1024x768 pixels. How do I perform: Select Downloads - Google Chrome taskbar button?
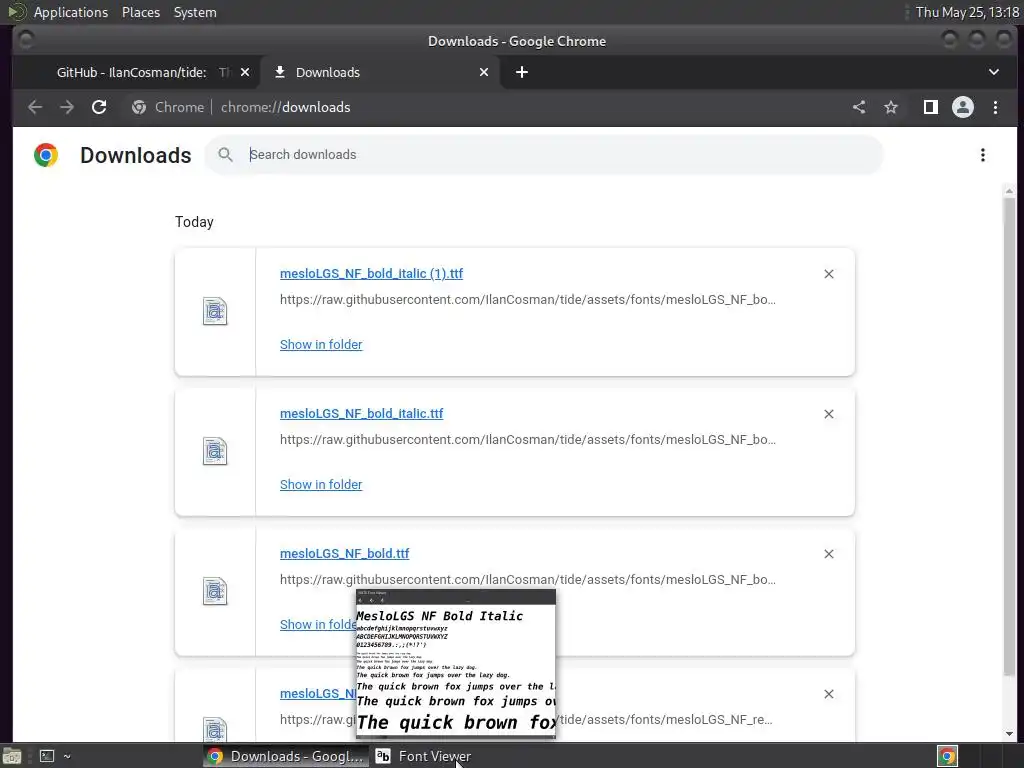coord(286,756)
